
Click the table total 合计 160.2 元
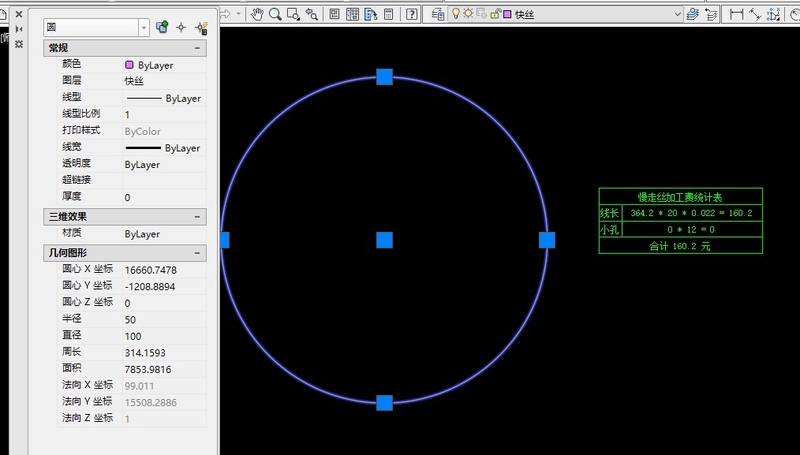[680, 246]
